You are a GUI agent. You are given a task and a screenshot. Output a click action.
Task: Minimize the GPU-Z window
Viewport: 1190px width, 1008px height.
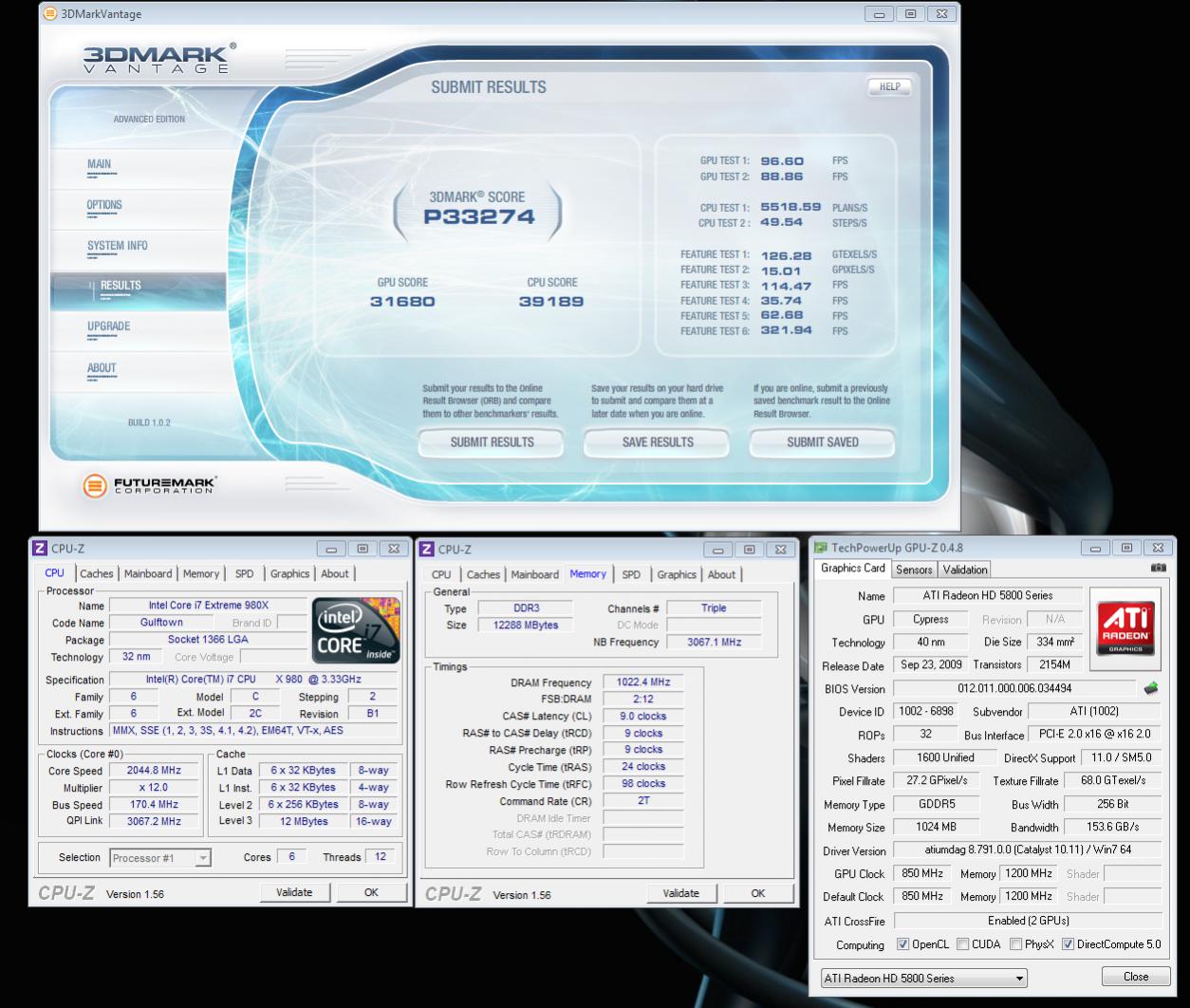pos(1096,548)
